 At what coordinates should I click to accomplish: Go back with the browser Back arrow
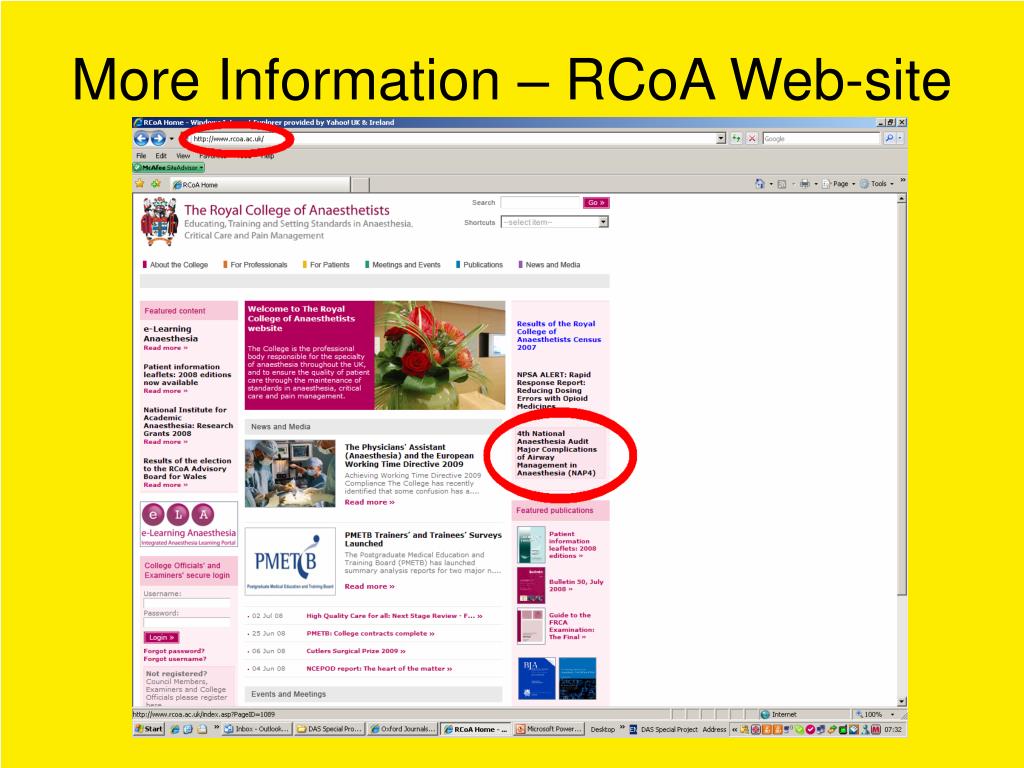pyautogui.click(x=141, y=138)
